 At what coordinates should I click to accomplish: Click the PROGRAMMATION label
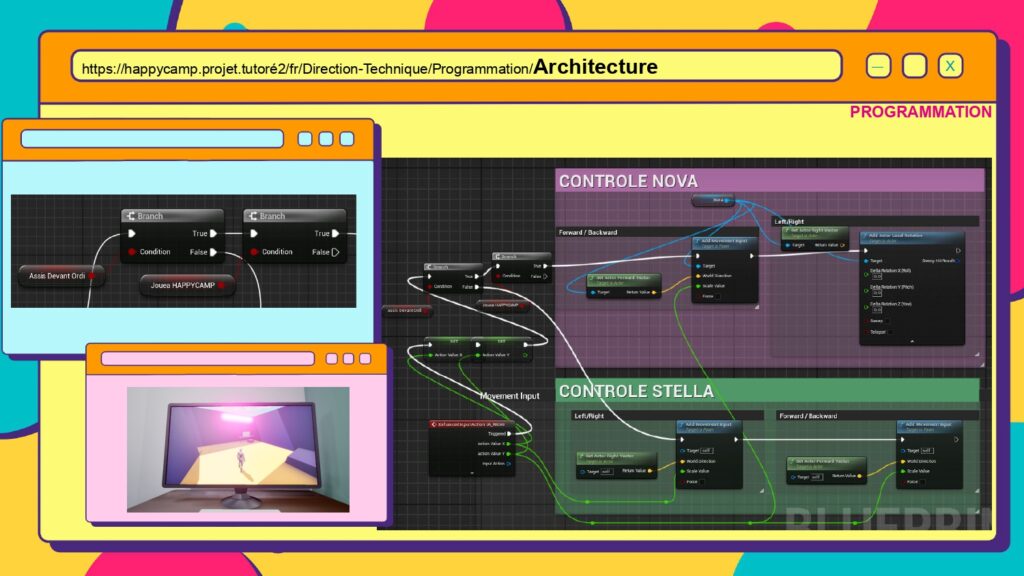920,112
